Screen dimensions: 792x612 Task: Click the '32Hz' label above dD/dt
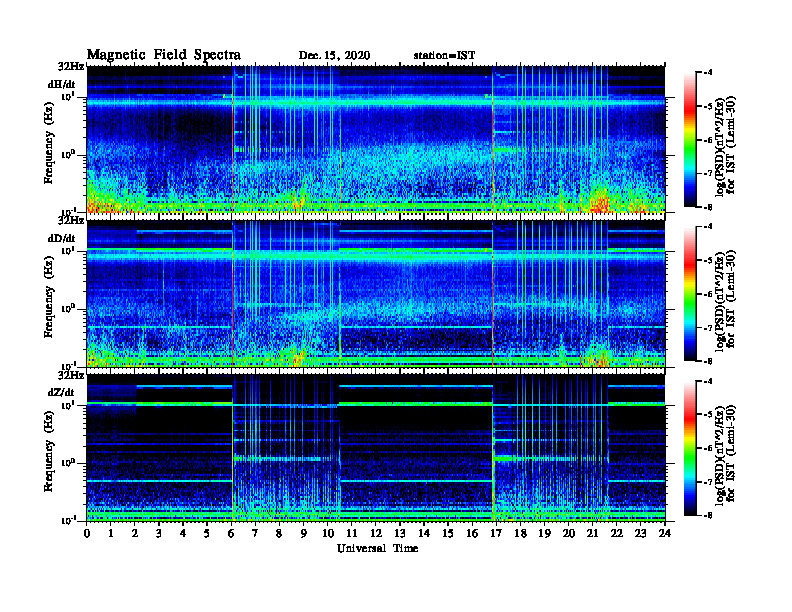click(x=71, y=220)
